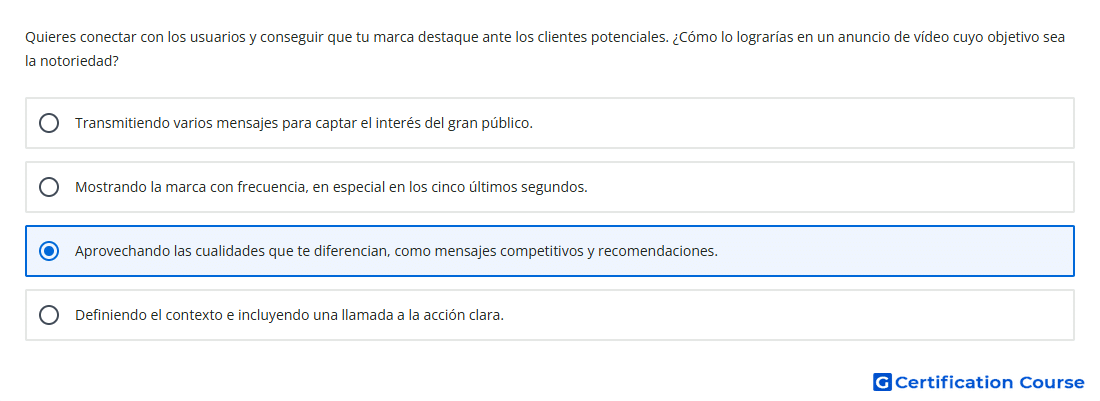This screenshot has width=1100, height=401.
Task: Click the phrase 'gran público' in first option
Action: pyautogui.click(x=490, y=123)
